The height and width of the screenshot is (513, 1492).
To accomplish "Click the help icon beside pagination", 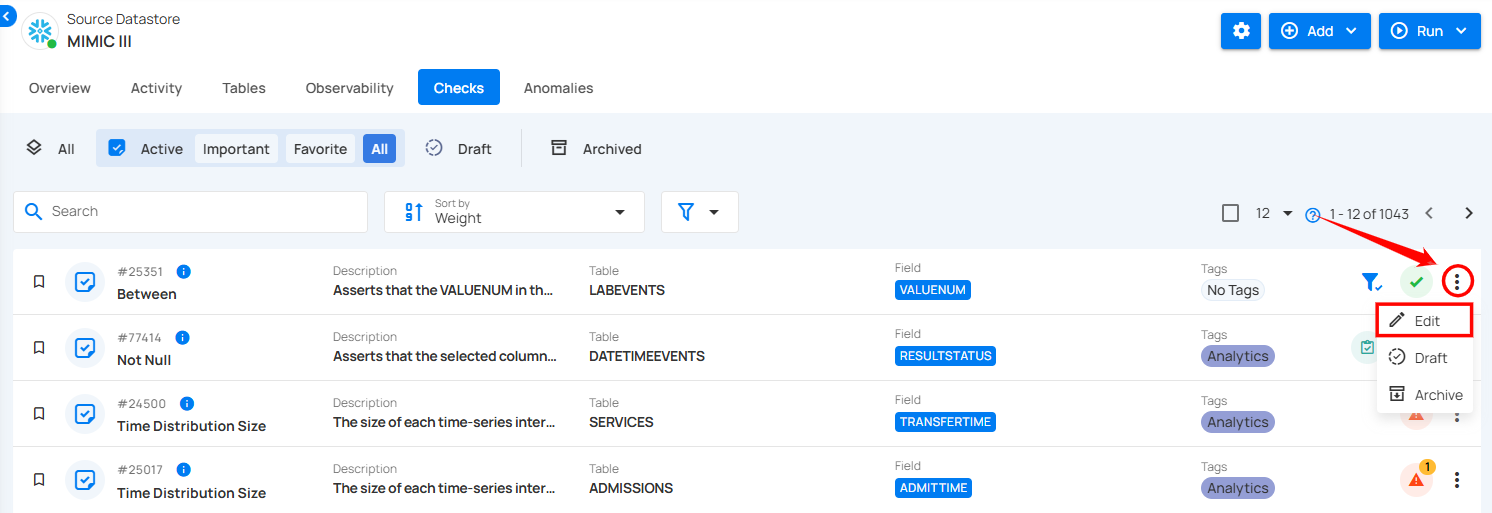I will [1313, 215].
